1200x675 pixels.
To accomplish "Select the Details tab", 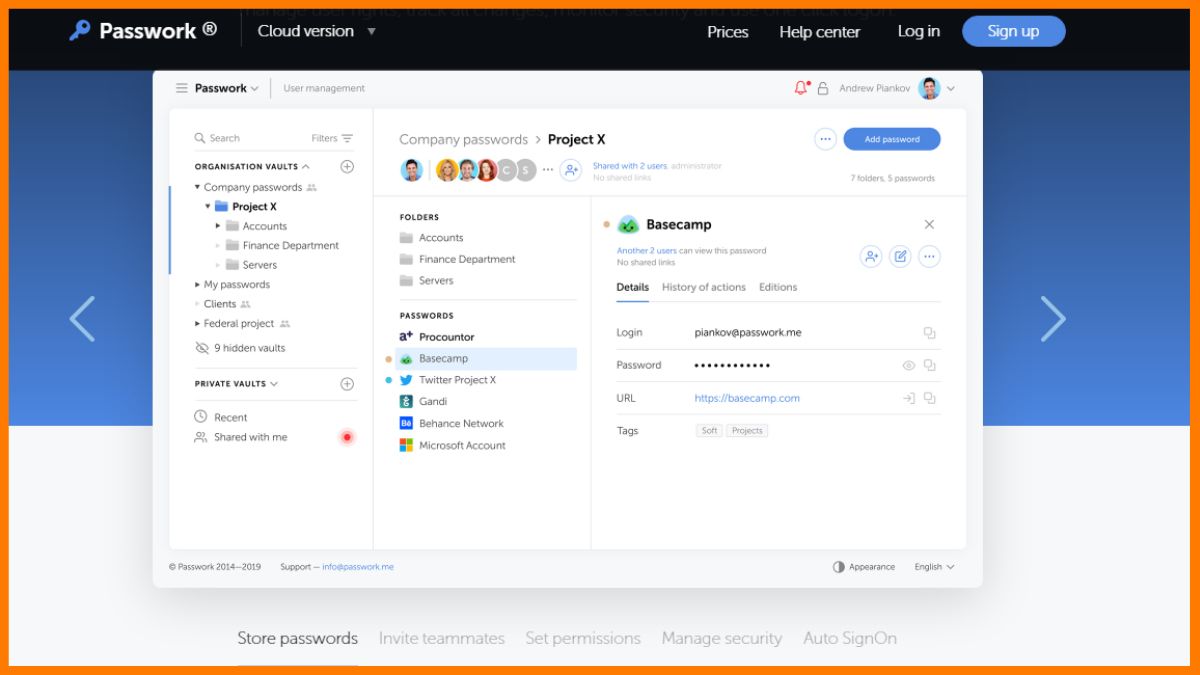I will [633, 287].
